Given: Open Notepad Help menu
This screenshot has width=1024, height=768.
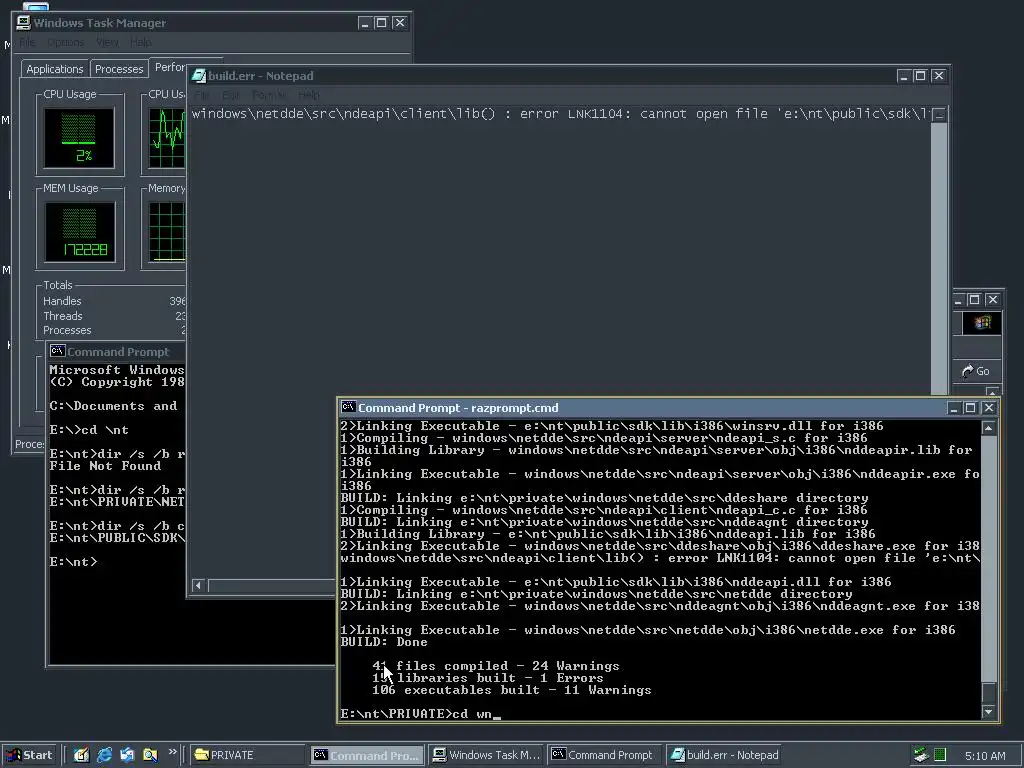Looking at the screenshot, I should [309, 95].
